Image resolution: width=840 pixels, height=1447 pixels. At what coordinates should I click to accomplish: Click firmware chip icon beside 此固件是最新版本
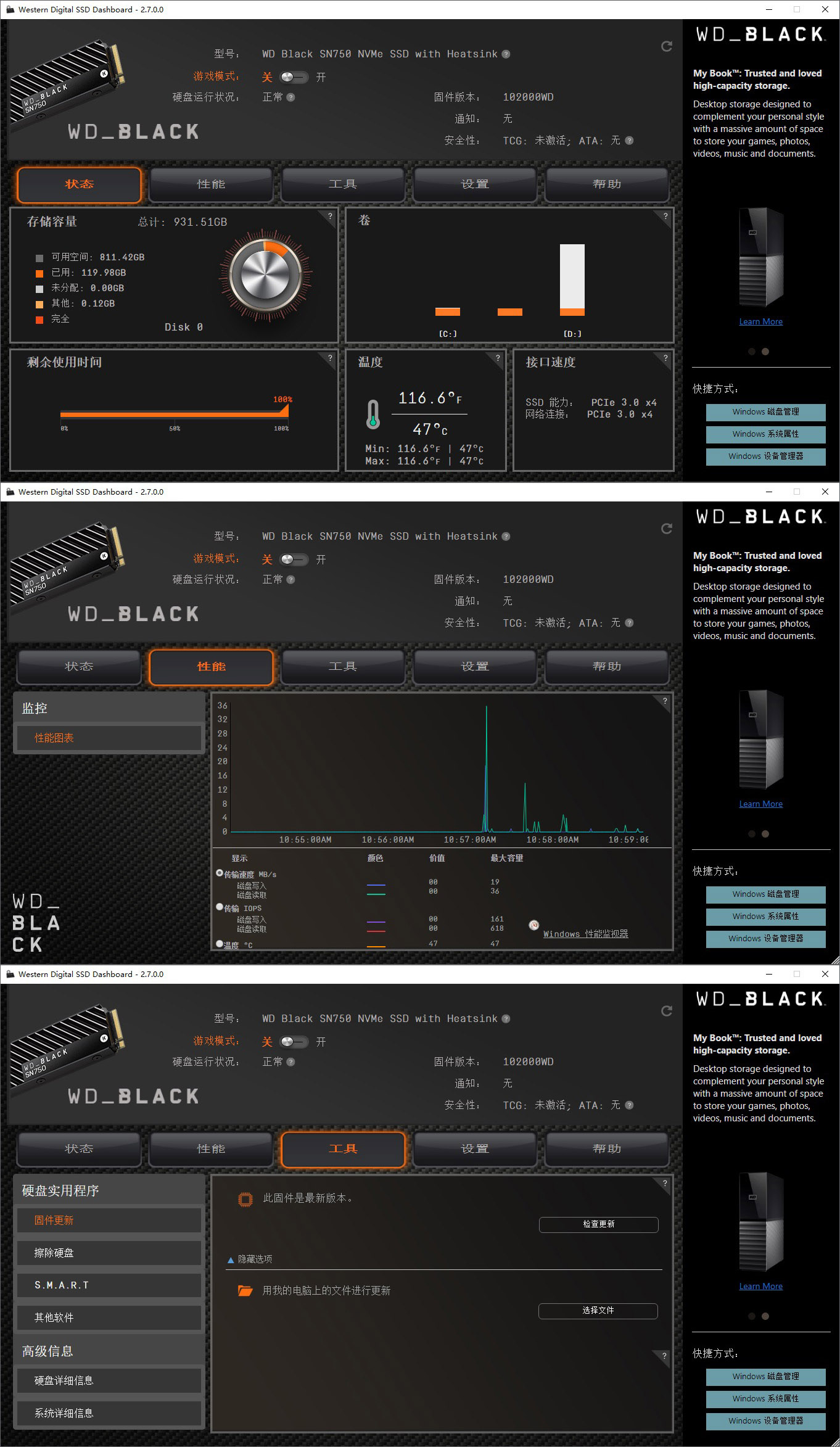[245, 1199]
